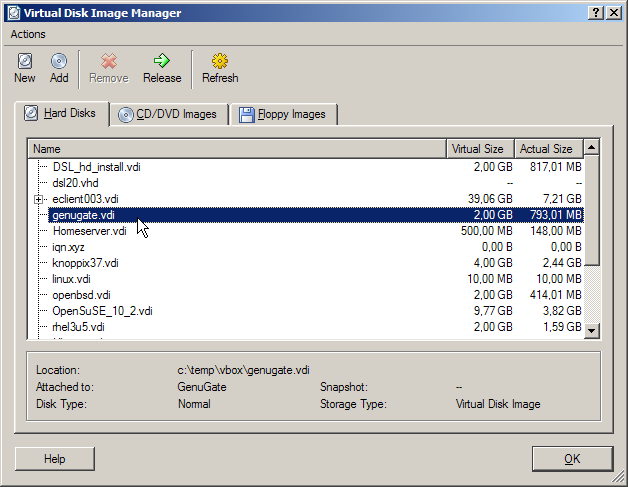Sort by the Actual Size column header
The height and width of the screenshot is (487, 628).
point(547,149)
